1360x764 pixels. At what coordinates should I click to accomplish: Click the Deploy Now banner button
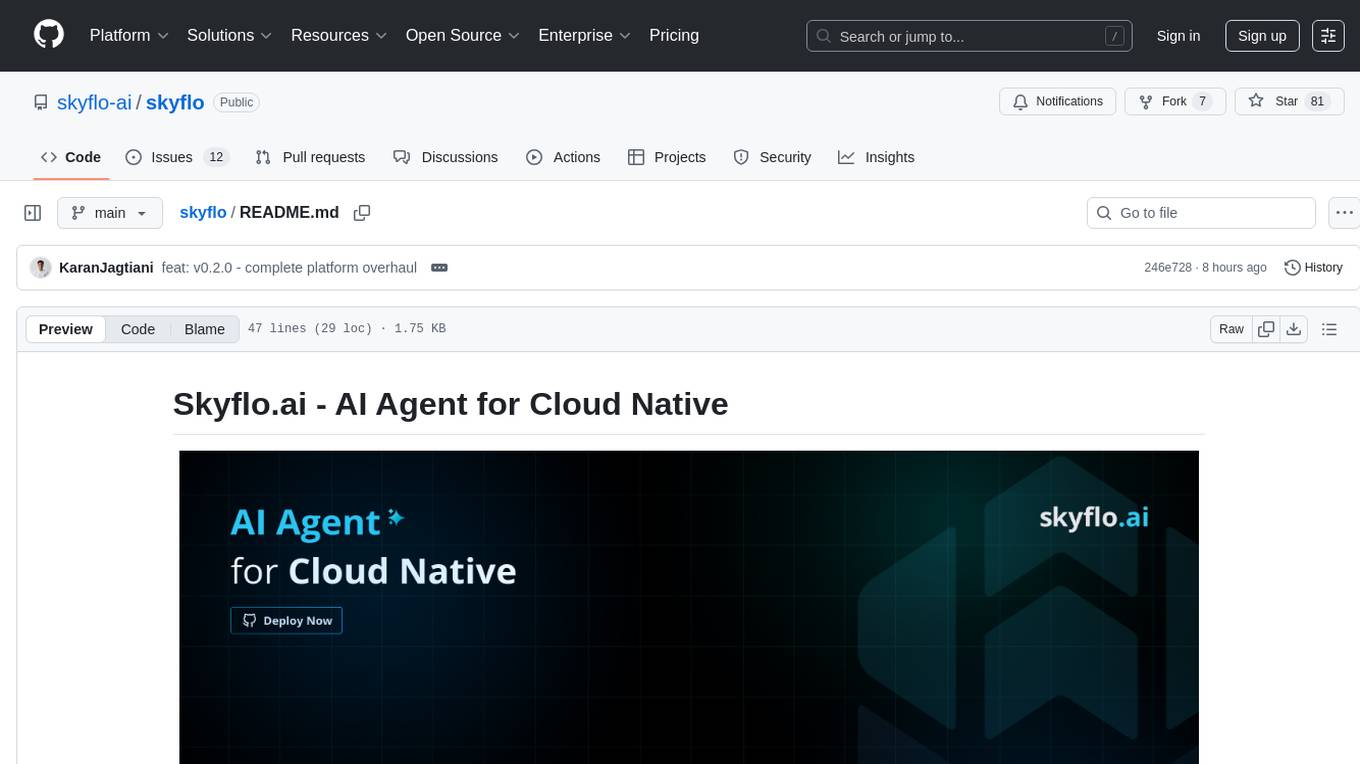pyautogui.click(x=287, y=620)
